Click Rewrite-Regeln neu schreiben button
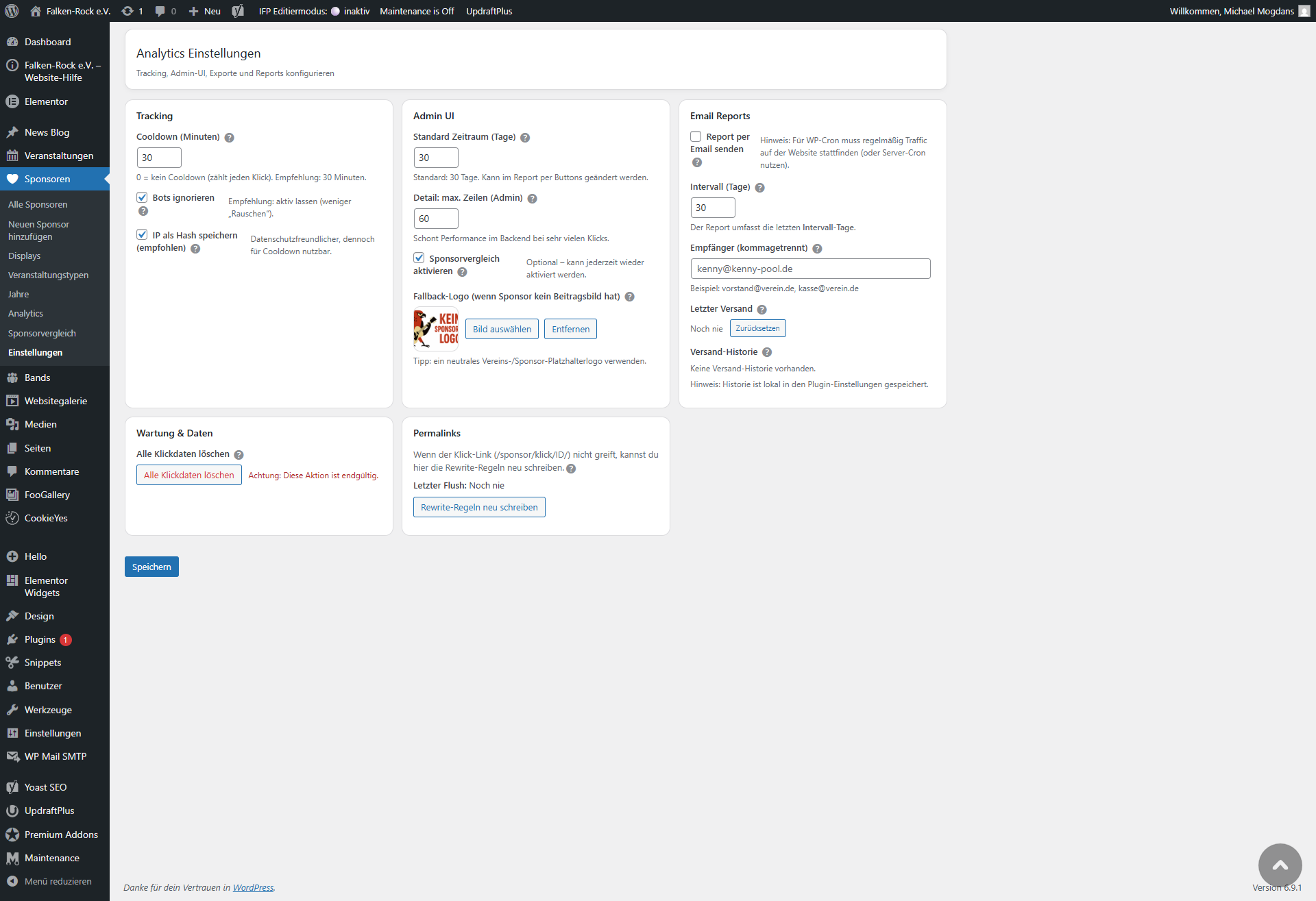This screenshot has height=901, width=1316. 479,507
